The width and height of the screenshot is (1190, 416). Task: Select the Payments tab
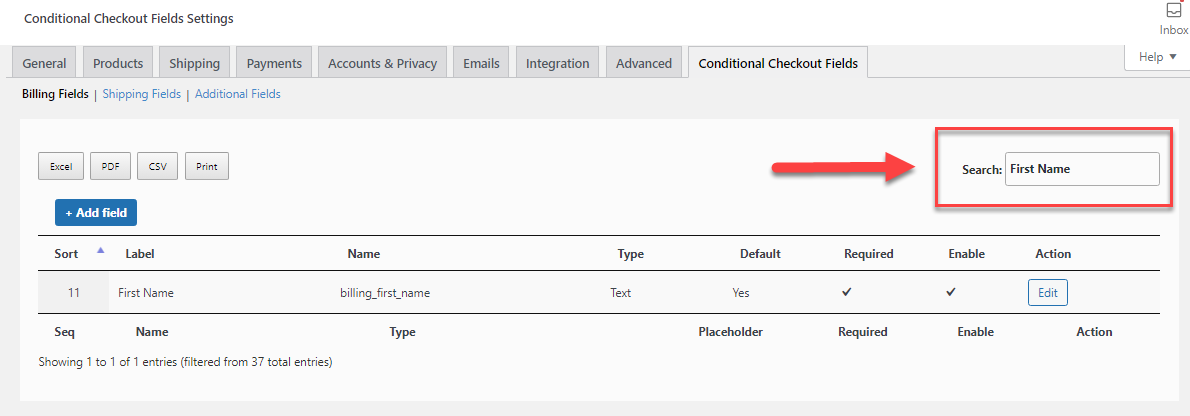tap(274, 63)
